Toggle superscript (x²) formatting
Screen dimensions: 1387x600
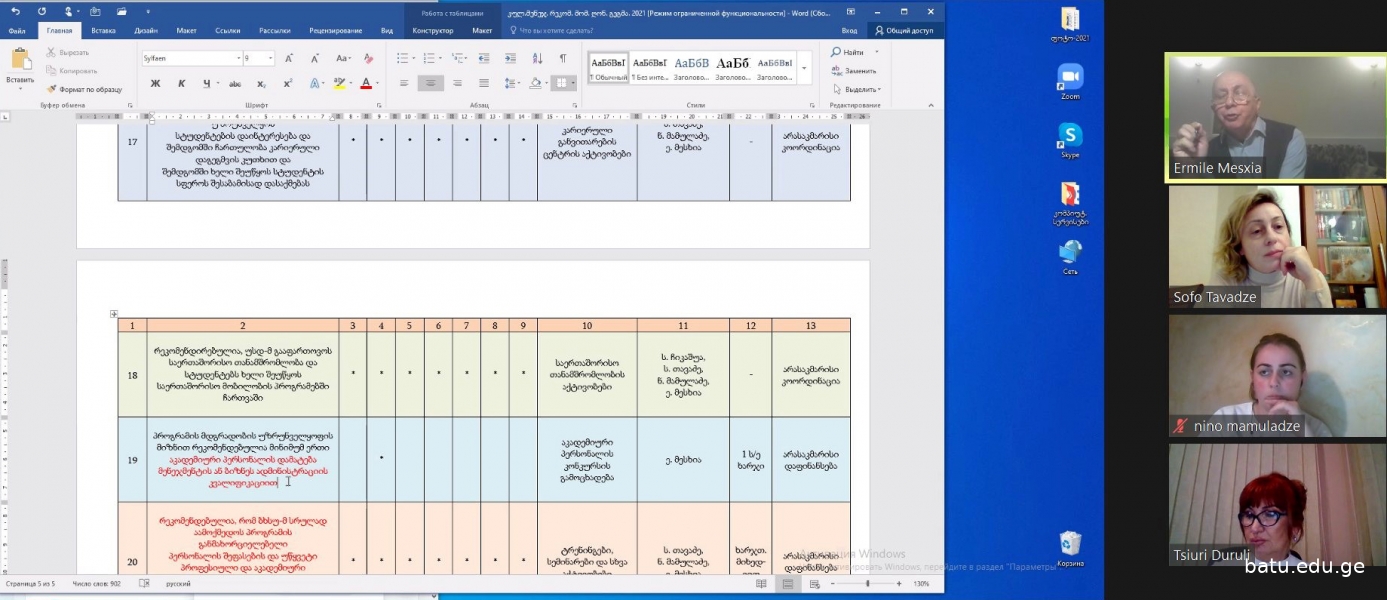pos(287,83)
